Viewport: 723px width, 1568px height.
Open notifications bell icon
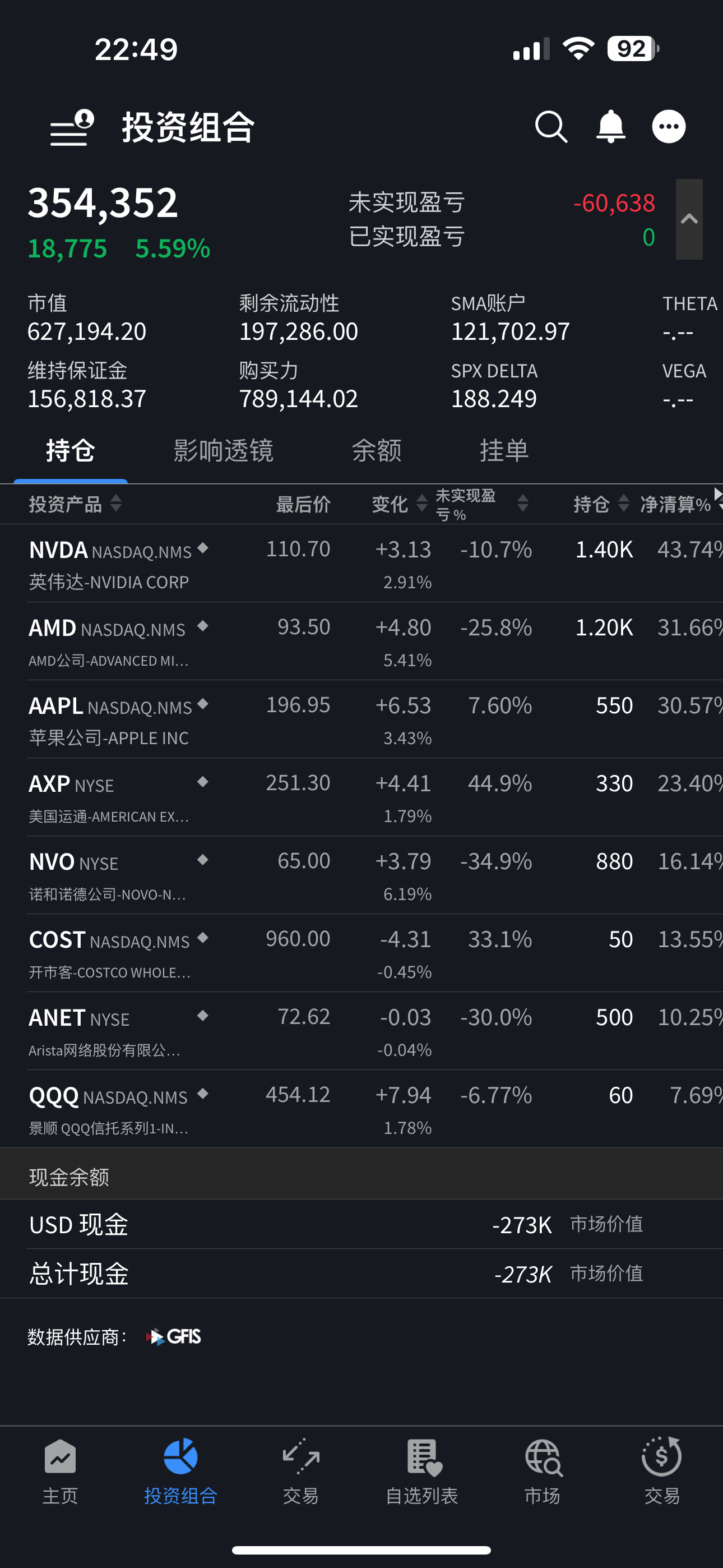pyautogui.click(x=610, y=127)
